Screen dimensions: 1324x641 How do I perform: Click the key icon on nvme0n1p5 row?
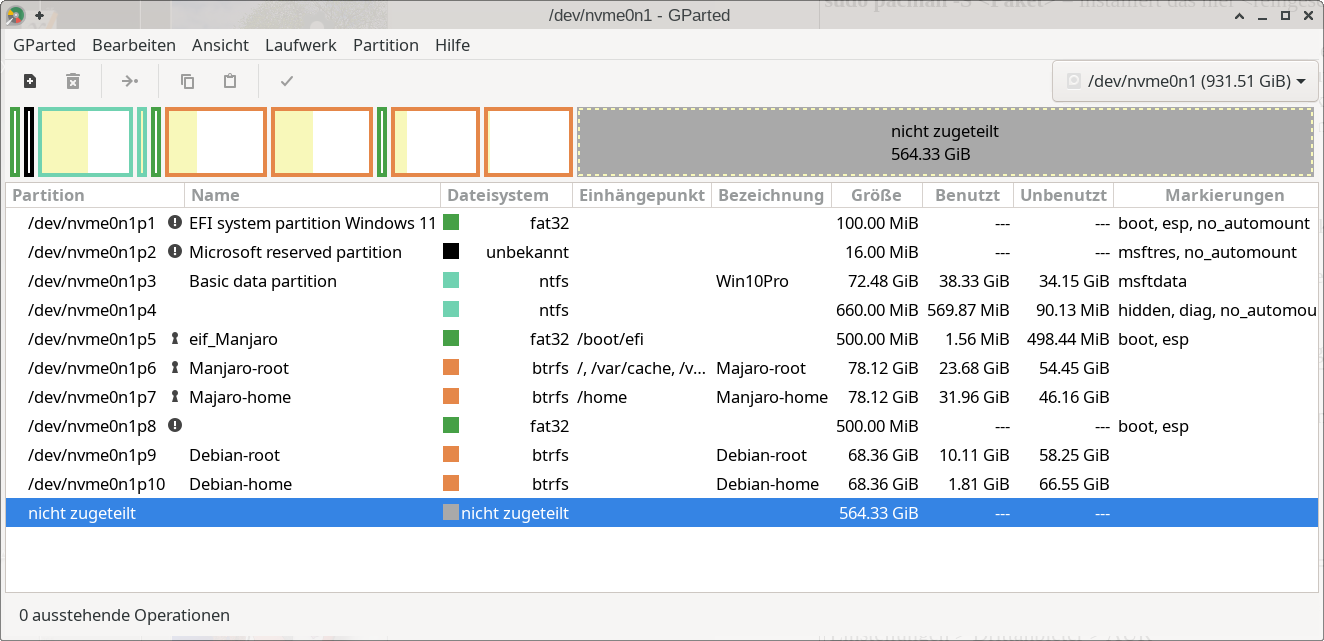175,339
